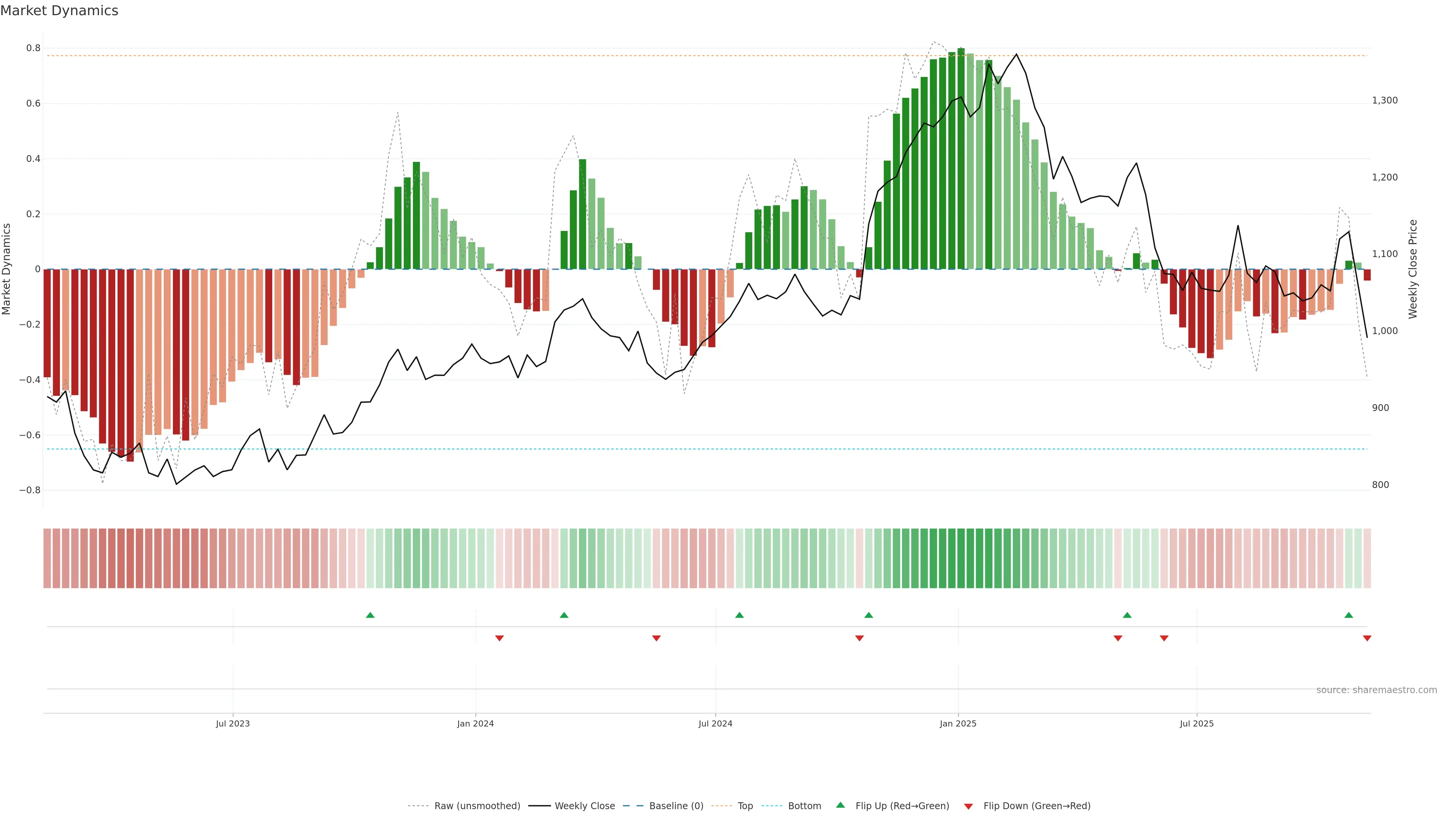Click the Flip Up green triangle legend icon
The width and height of the screenshot is (1456, 819).
841,805
